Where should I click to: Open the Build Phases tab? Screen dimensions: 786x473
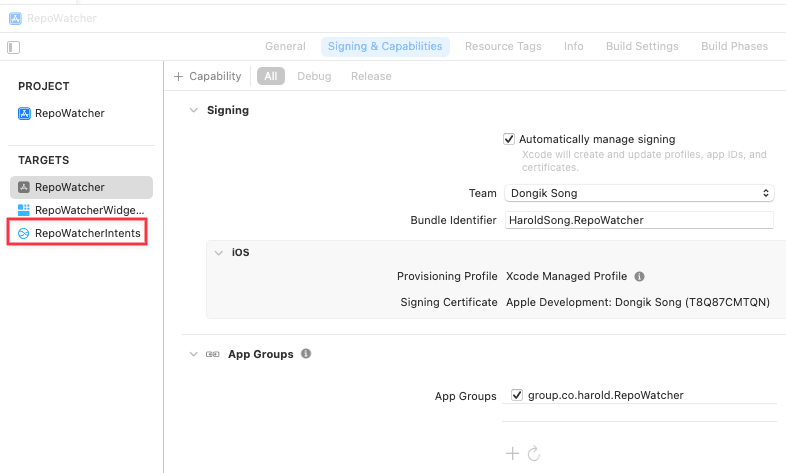[x=734, y=47]
